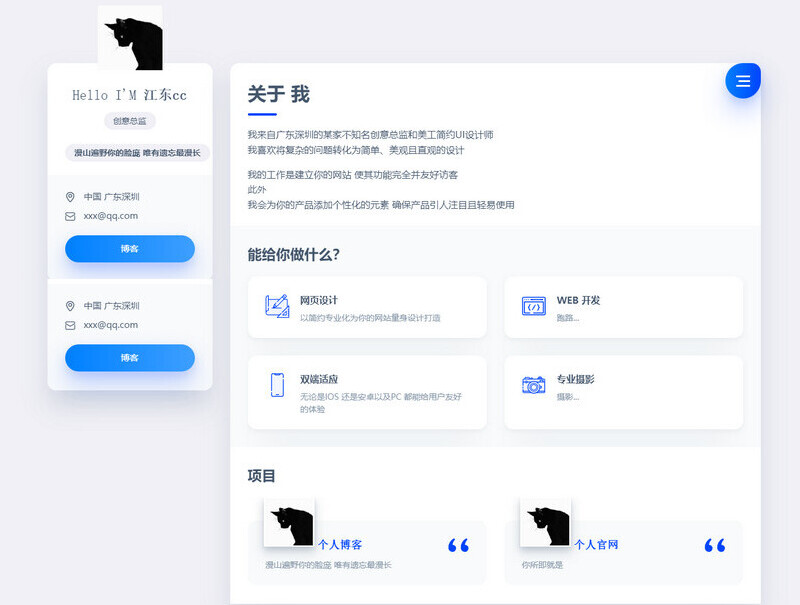Click the 创意总监 role tag
The image size is (800, 605).
click(x=129, y=121)
